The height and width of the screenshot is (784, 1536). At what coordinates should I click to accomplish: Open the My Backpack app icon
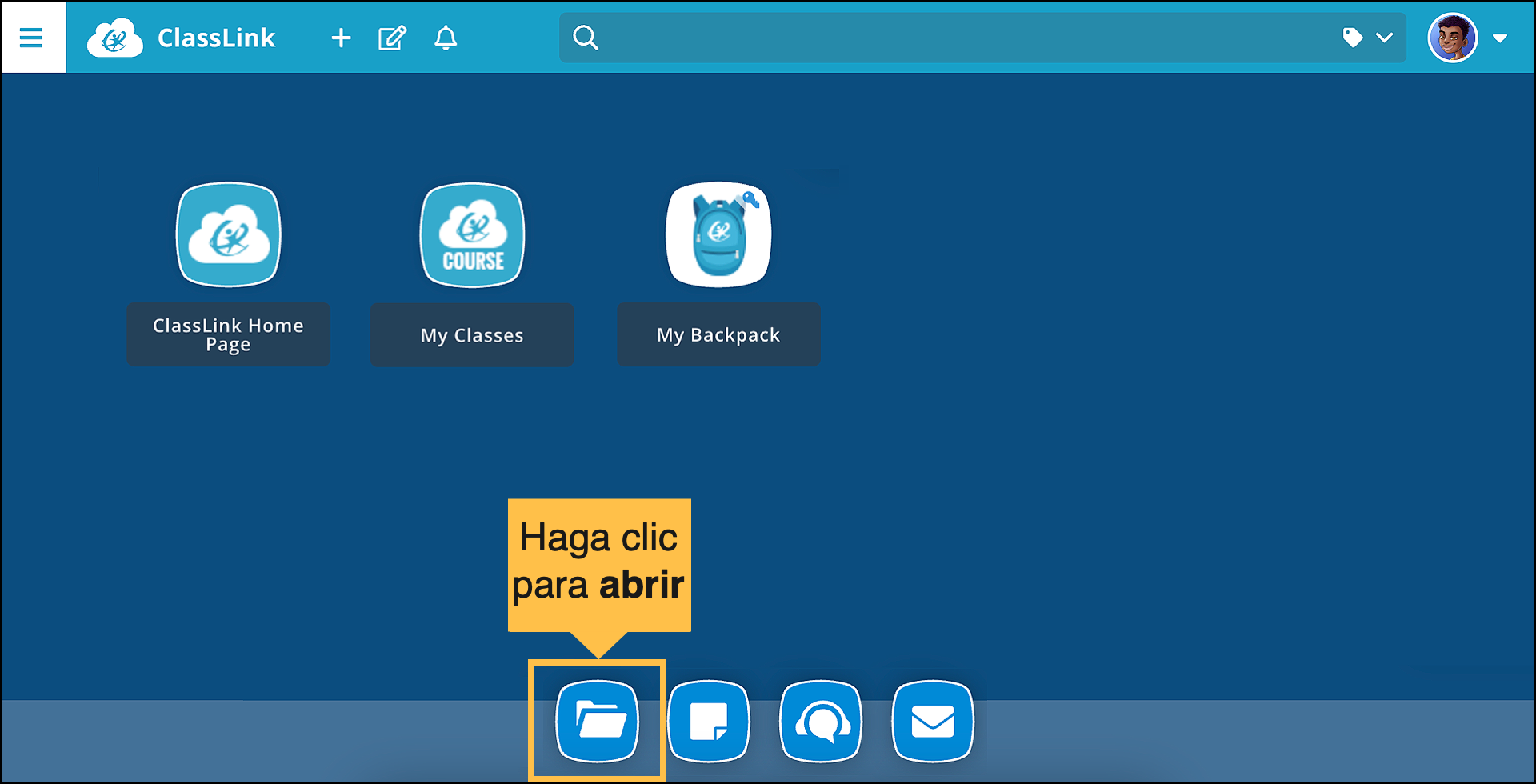click(718, 234)
